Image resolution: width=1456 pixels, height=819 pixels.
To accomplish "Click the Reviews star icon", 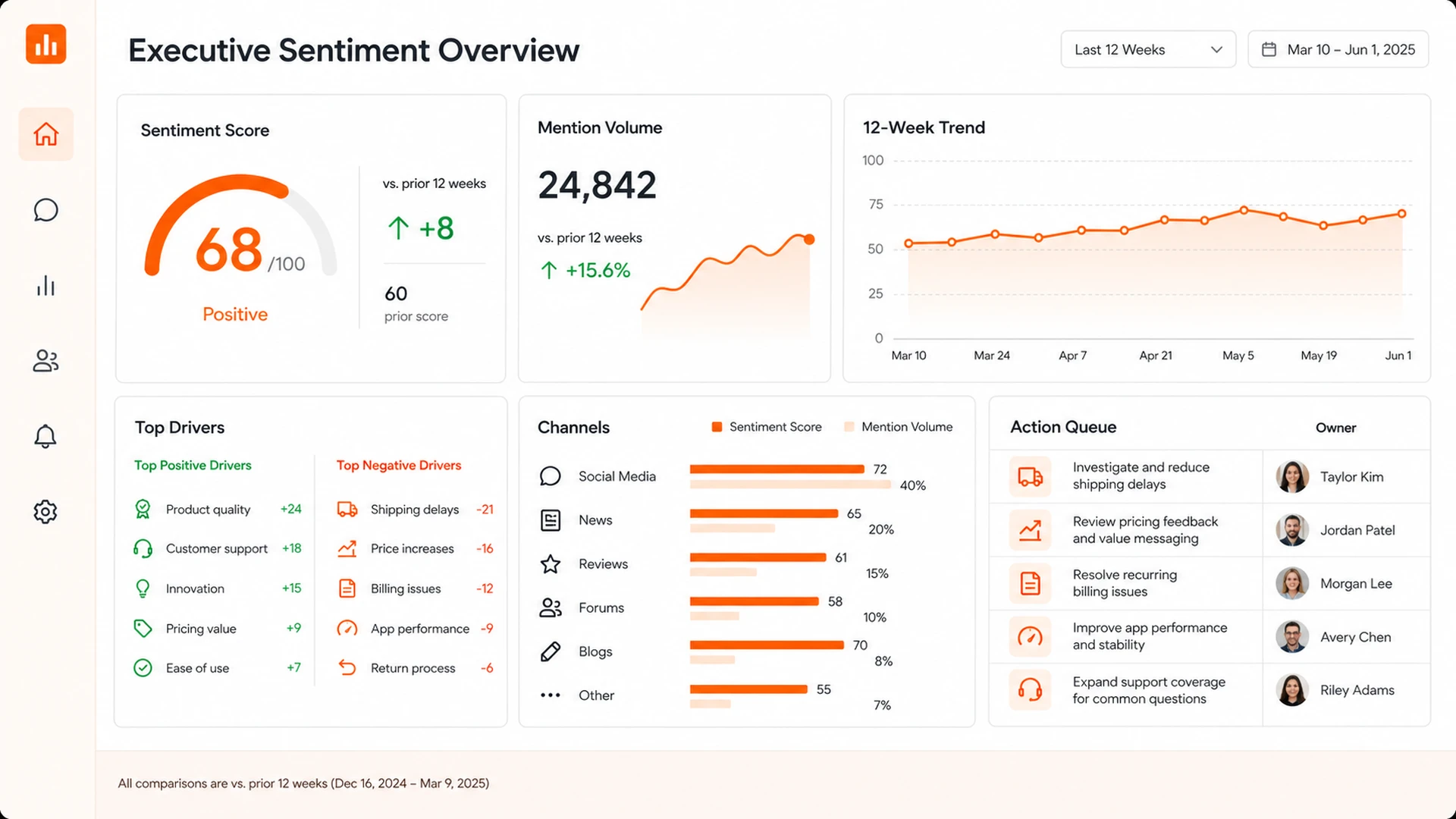I will [550, 564].
